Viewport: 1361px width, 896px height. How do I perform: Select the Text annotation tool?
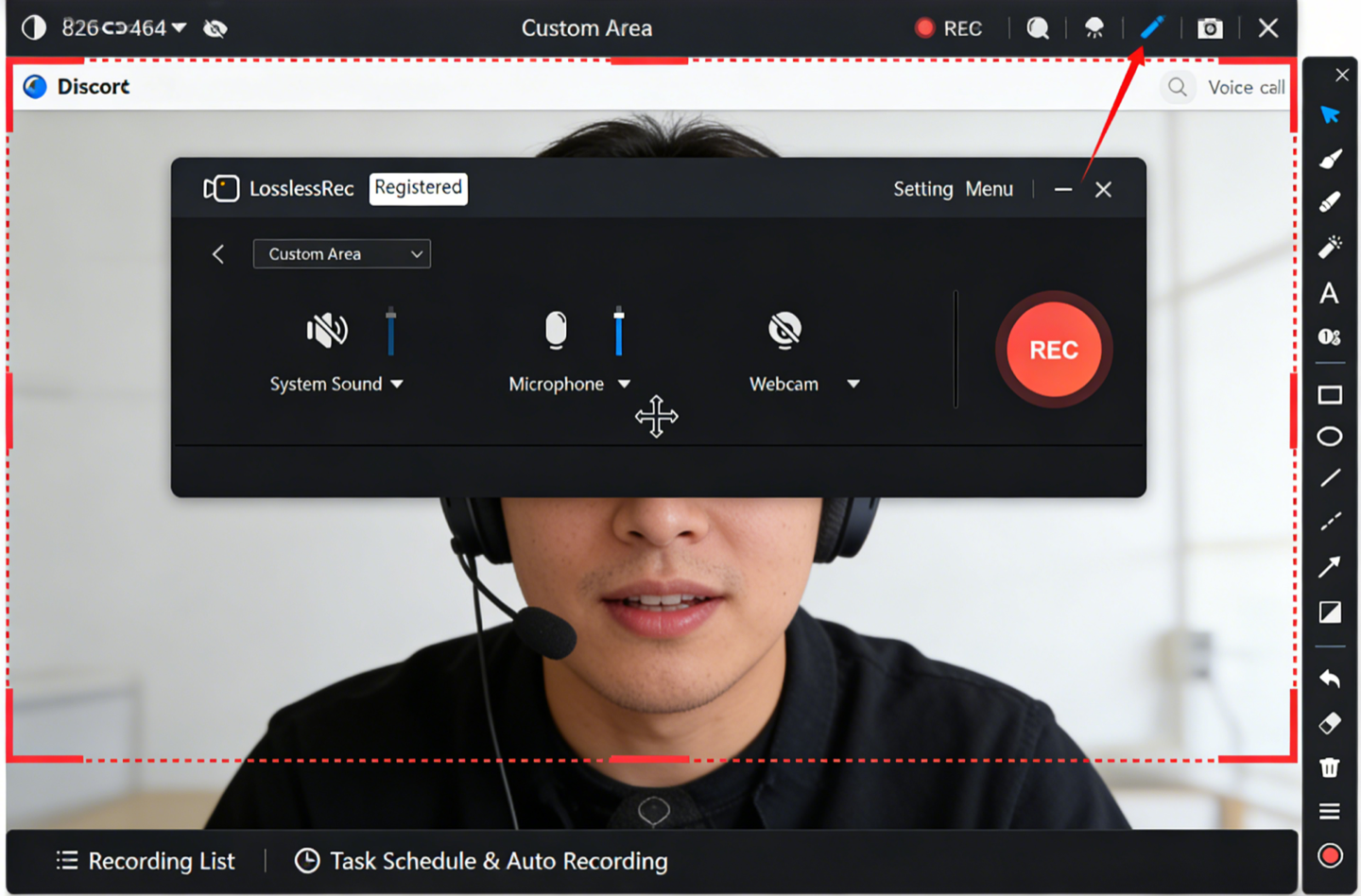pyautogui.click(x=1329, y=294)
